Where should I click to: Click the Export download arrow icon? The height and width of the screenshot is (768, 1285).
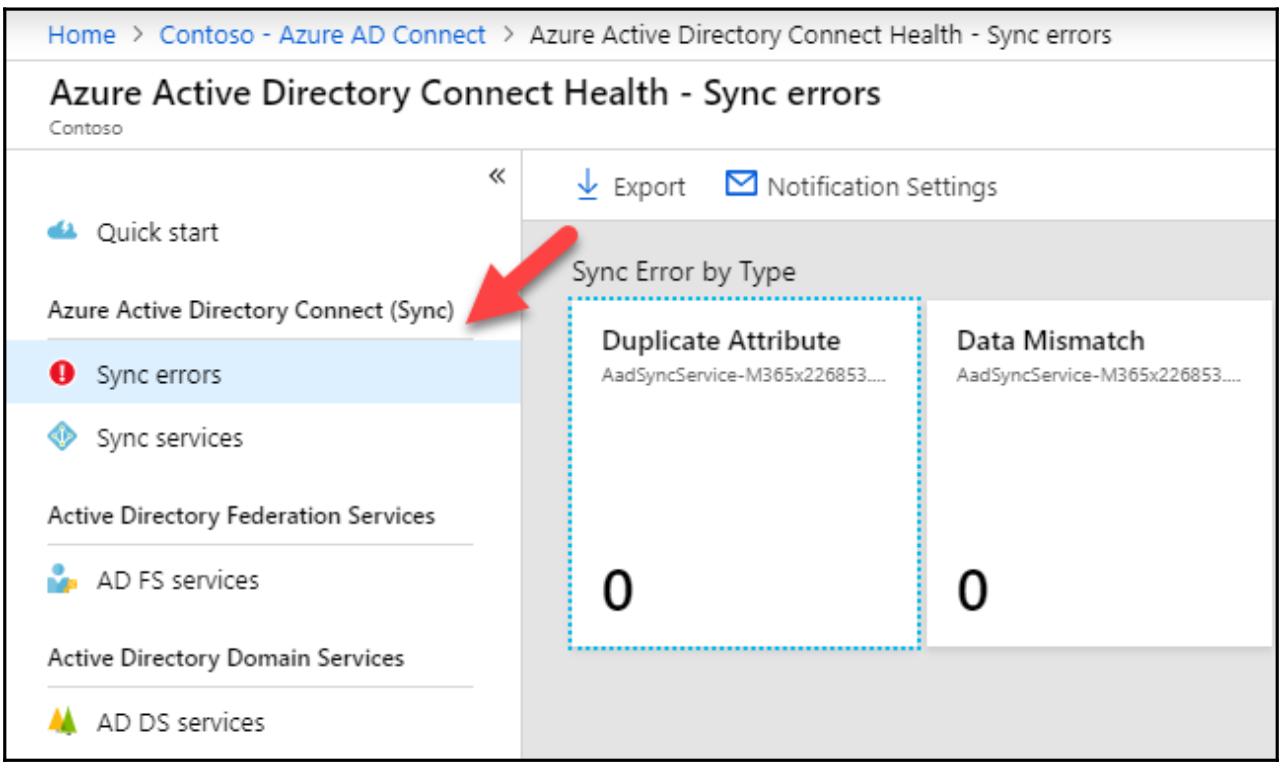(588, 186)
